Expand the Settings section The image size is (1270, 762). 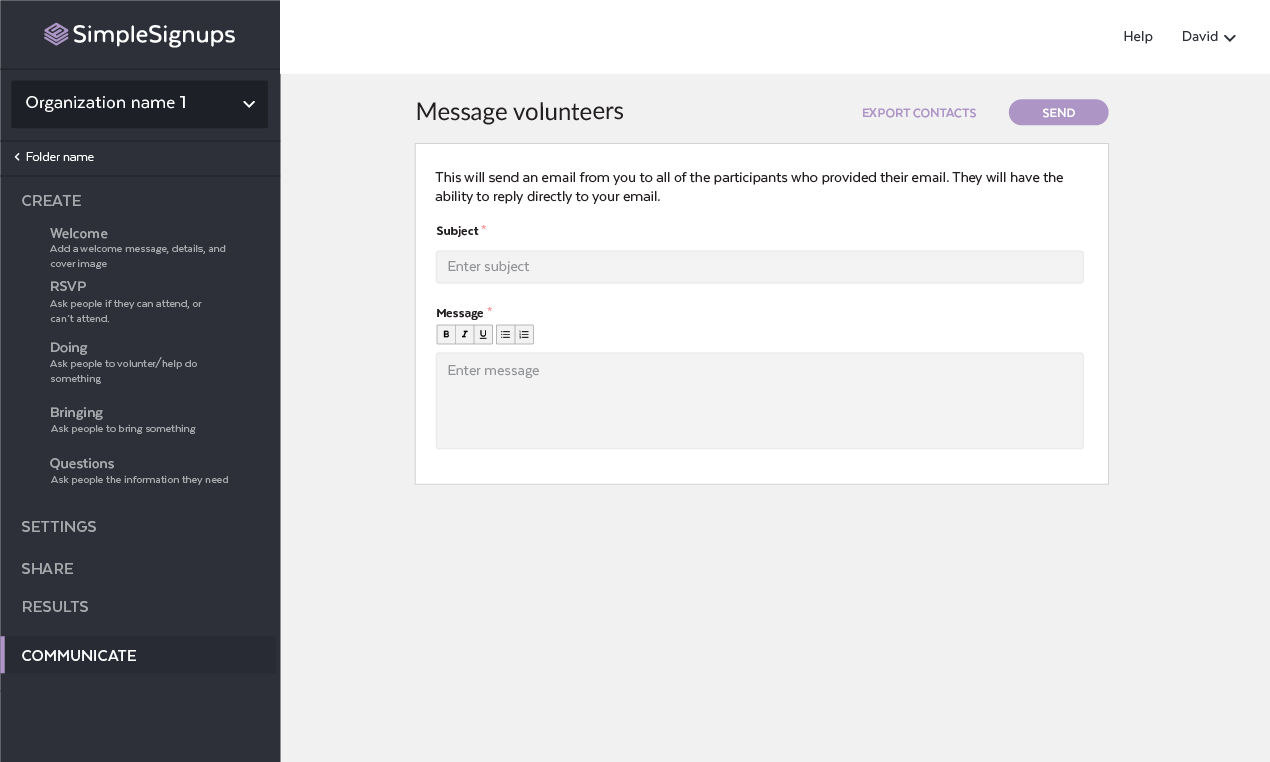(59, 527)
